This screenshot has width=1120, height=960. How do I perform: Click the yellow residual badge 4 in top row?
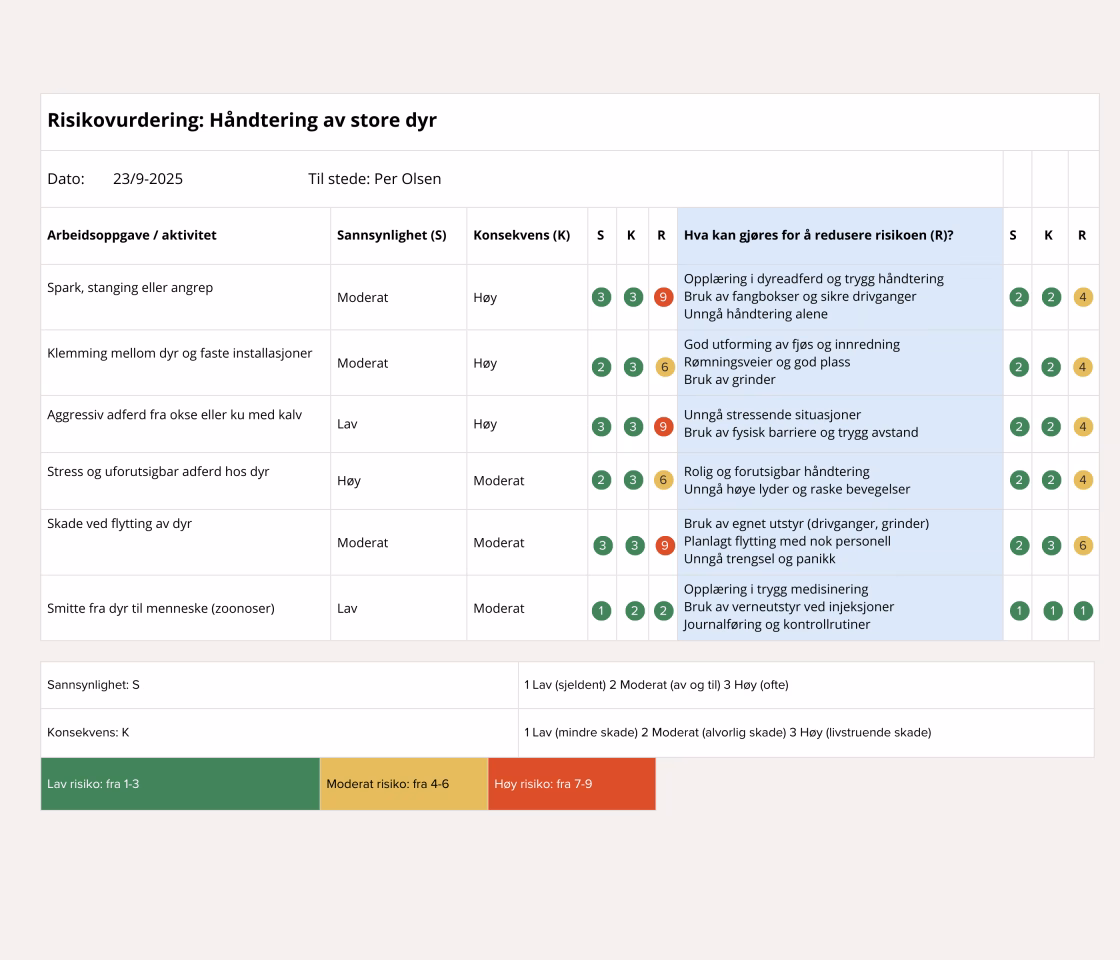pos(1083,297)
